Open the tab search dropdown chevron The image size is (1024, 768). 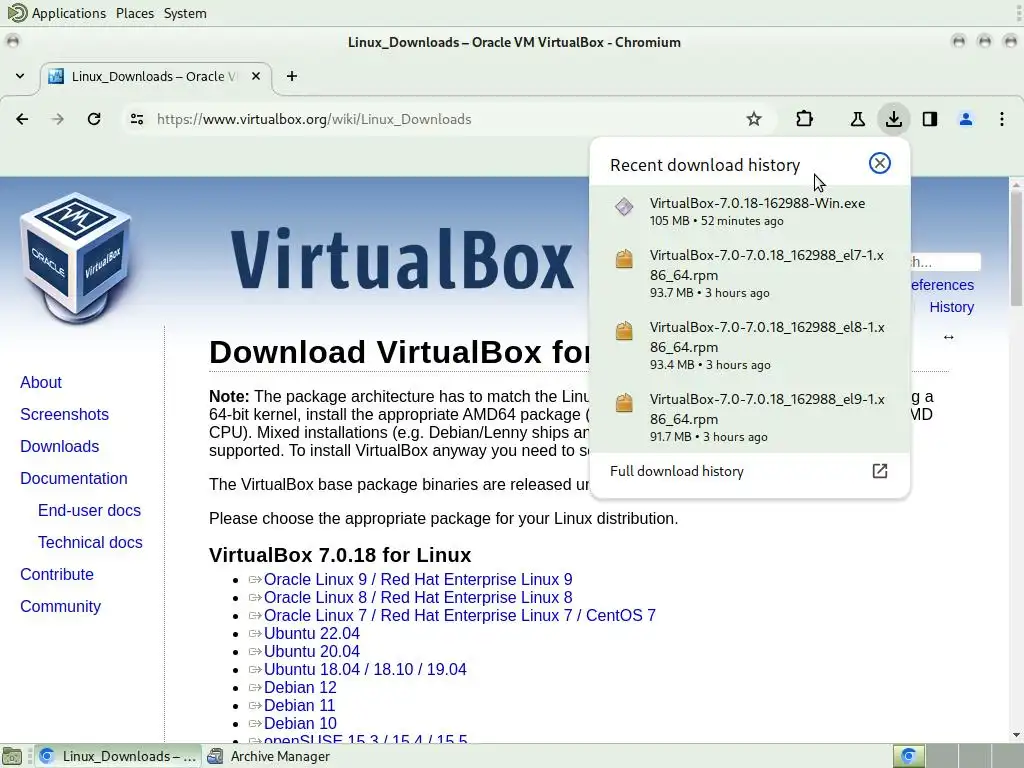pyautogui.click(x=20, y=76)
